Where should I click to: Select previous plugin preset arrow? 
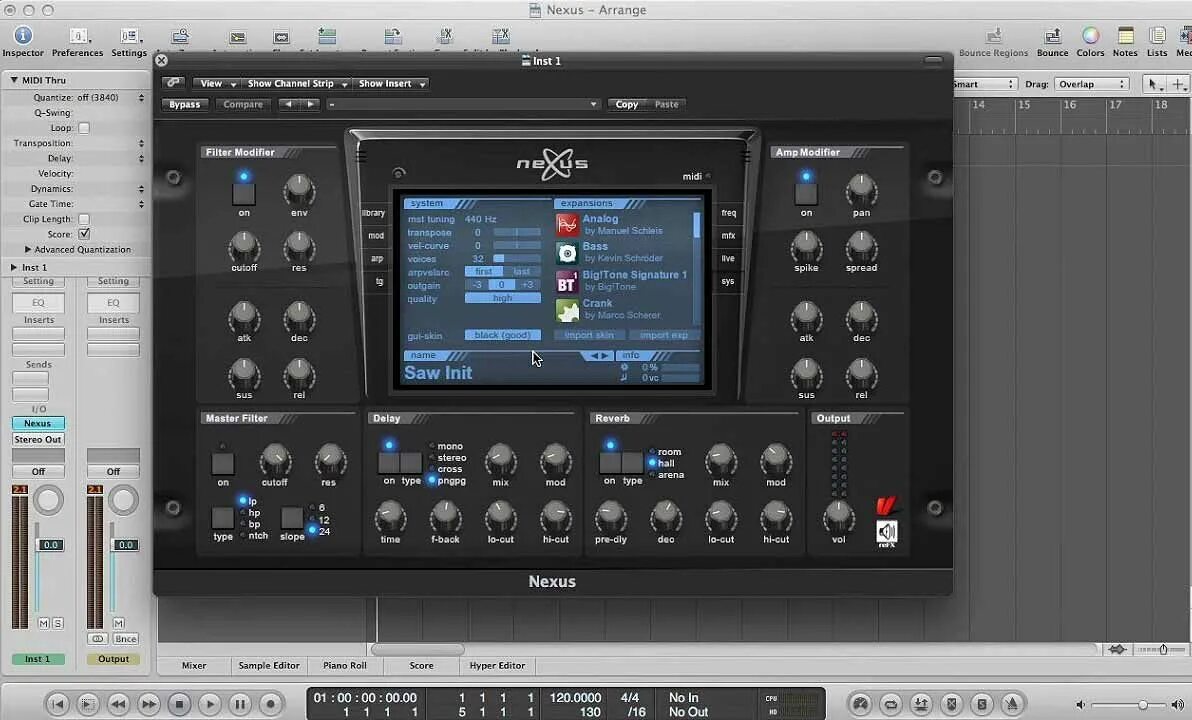(x=288, y=104)
